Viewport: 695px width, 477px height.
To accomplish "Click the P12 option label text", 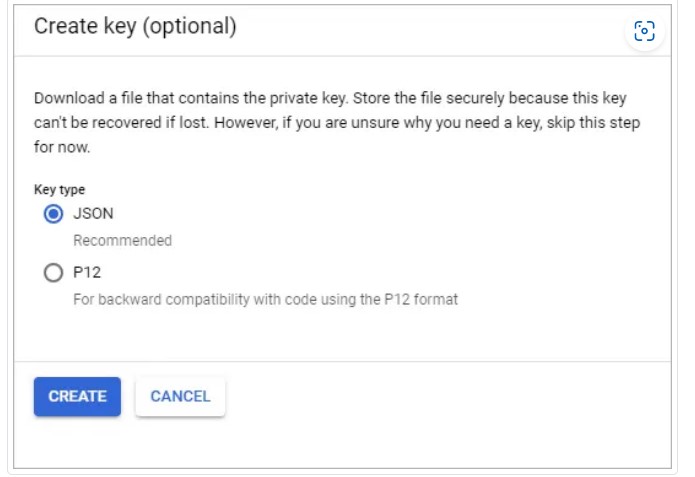I will [x=87, y=272].
